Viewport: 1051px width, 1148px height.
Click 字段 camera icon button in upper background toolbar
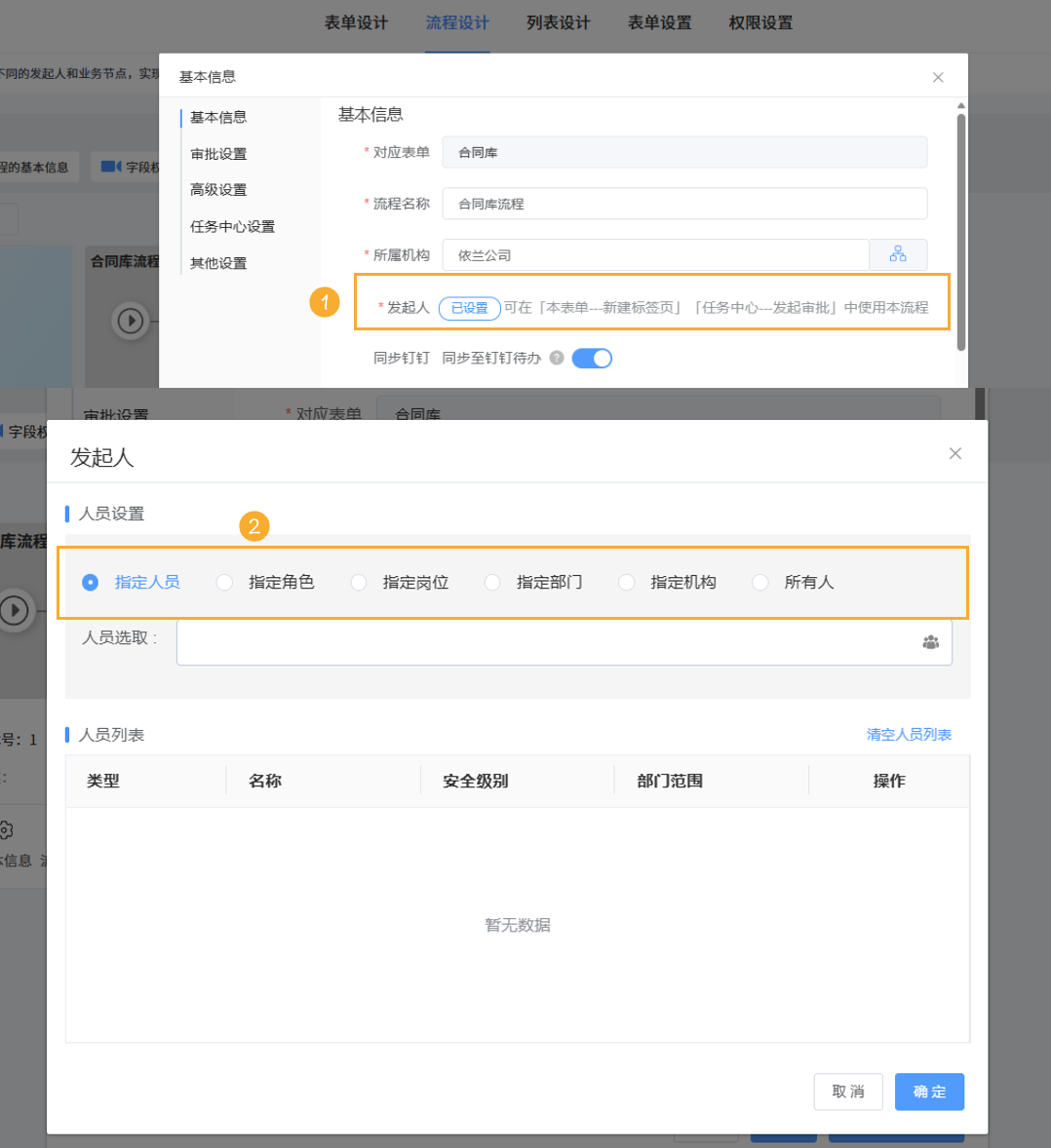tap(126, 167)
